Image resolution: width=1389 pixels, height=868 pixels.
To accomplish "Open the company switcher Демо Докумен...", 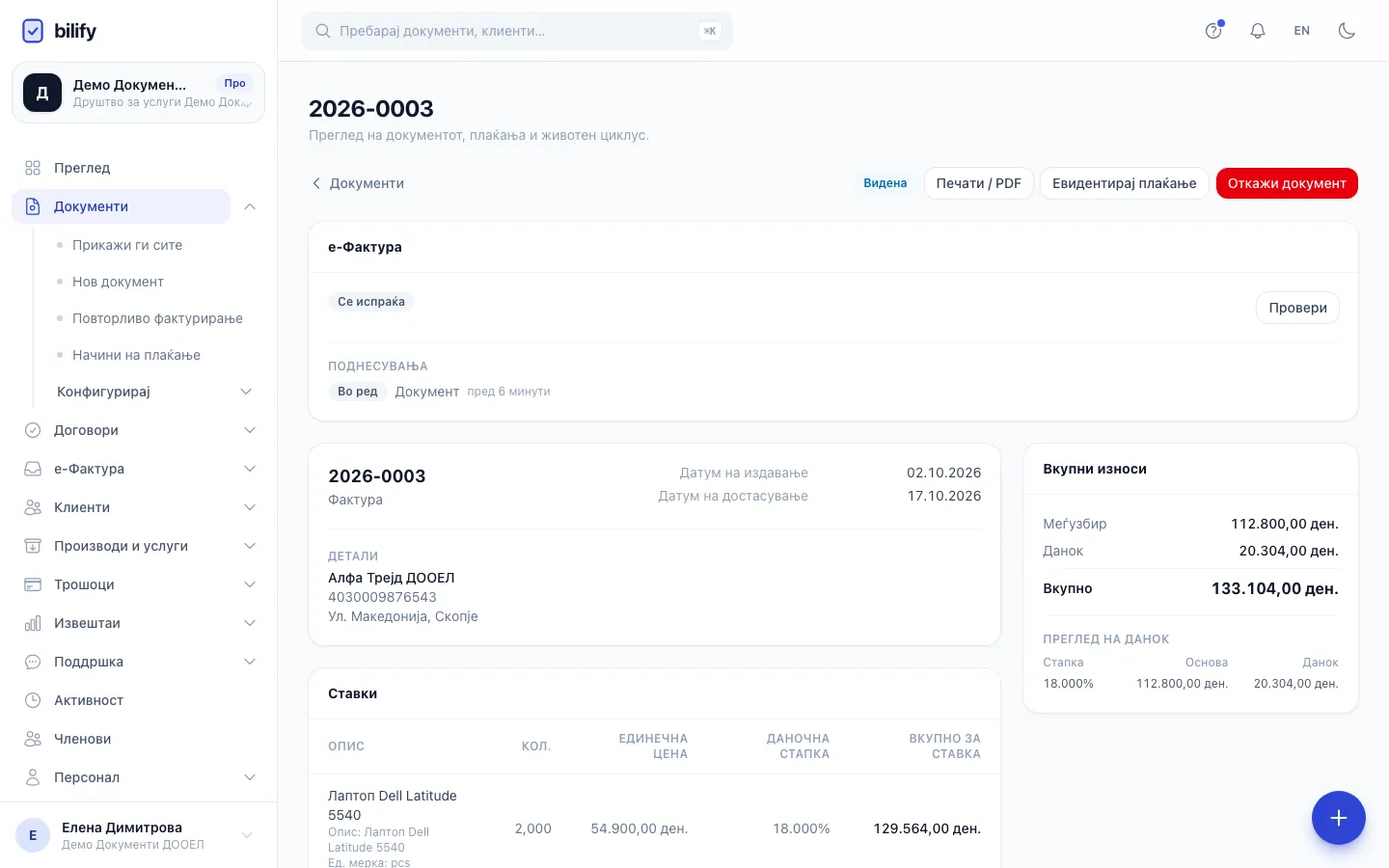I will (x=138, y=93).
